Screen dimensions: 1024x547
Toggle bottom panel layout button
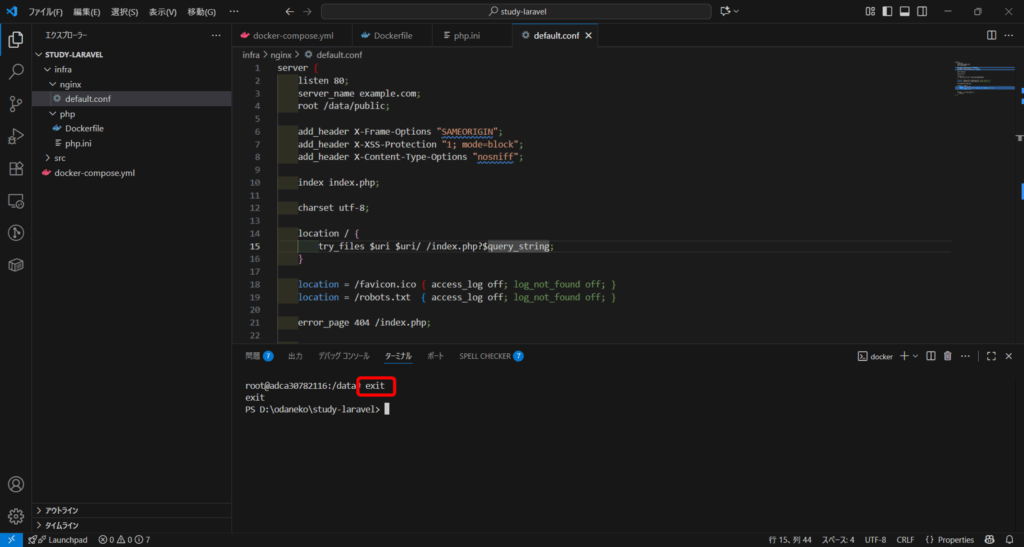[x=905, y=11]
